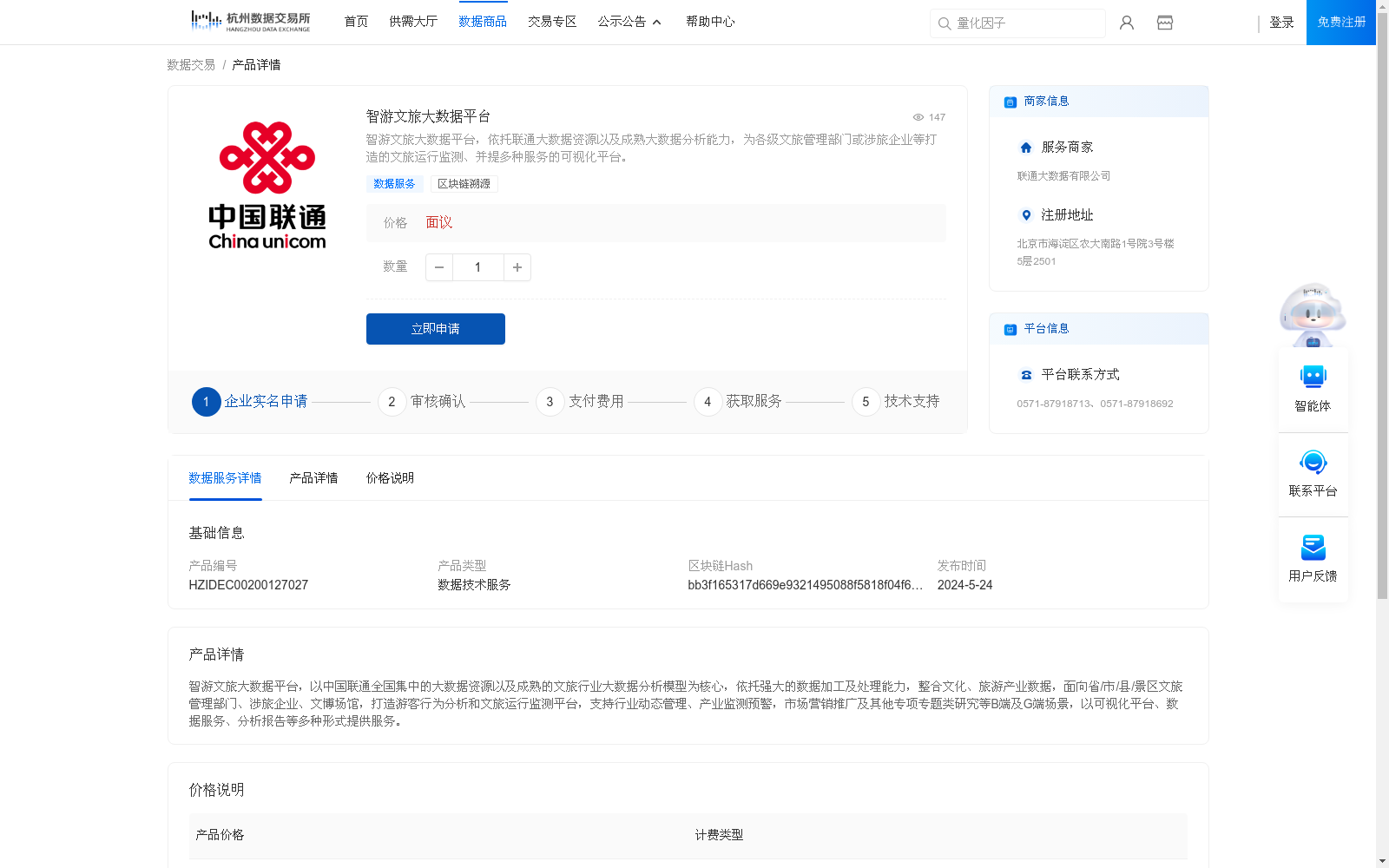Open 帮助中心 in the navigation
This screenshot has width=1389, height=868.
click(710, 22)
